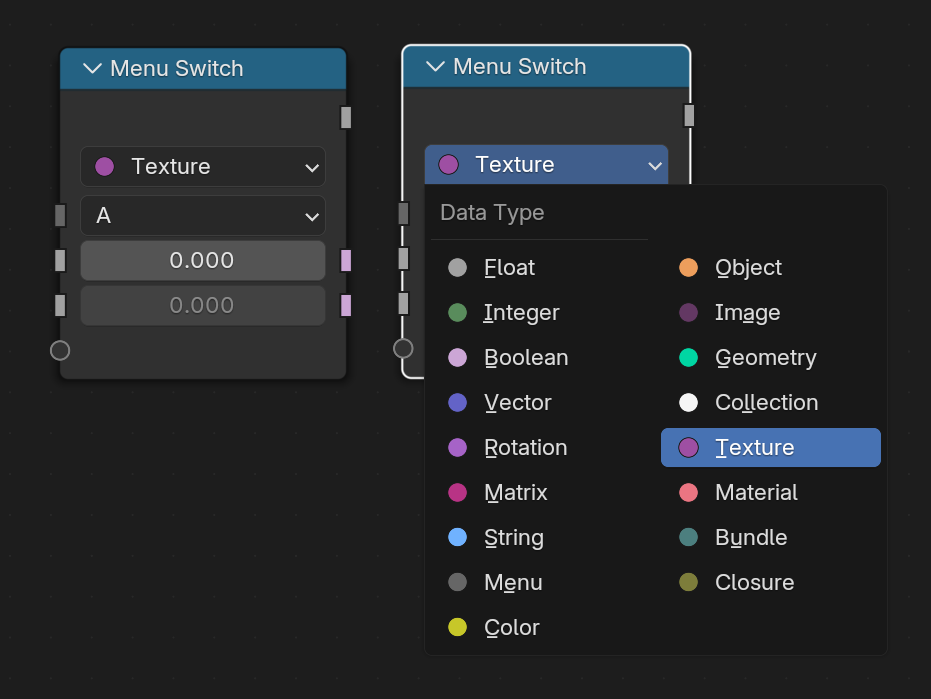Click left node's circular extension socket

60,350
